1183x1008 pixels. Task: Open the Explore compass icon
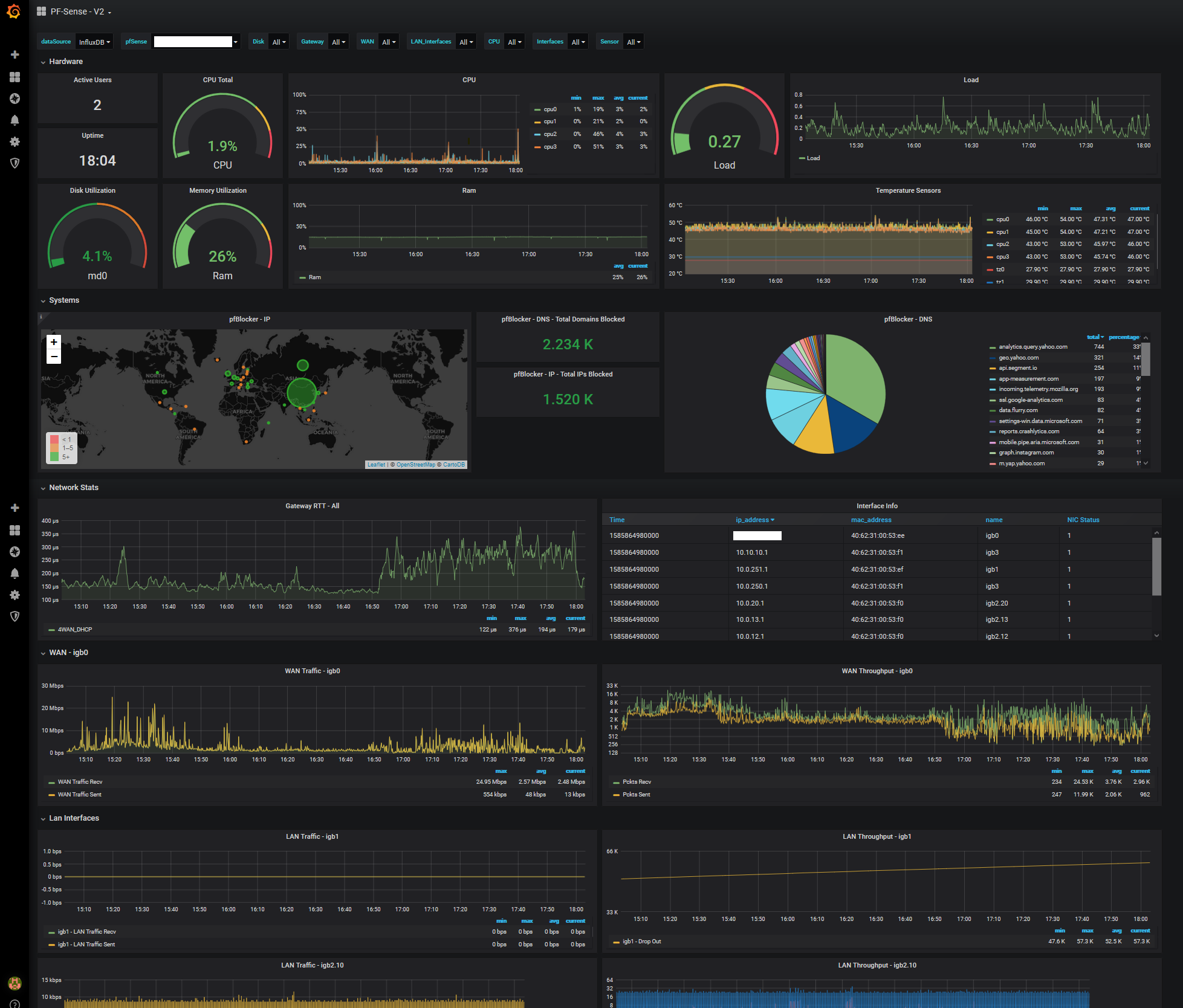pos(15,99)
